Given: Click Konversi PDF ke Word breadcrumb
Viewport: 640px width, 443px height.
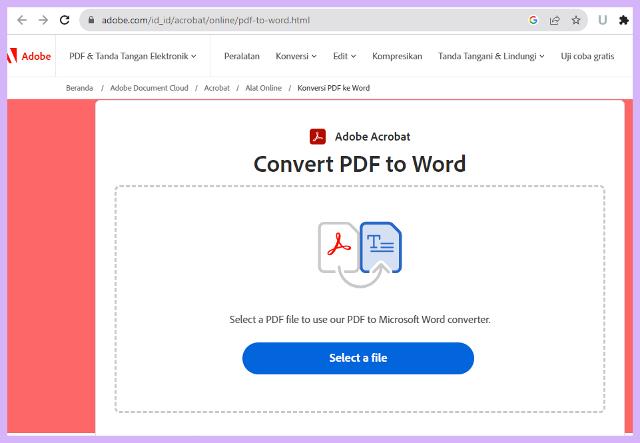Looking at the screenshot, I should pos(333,88).
